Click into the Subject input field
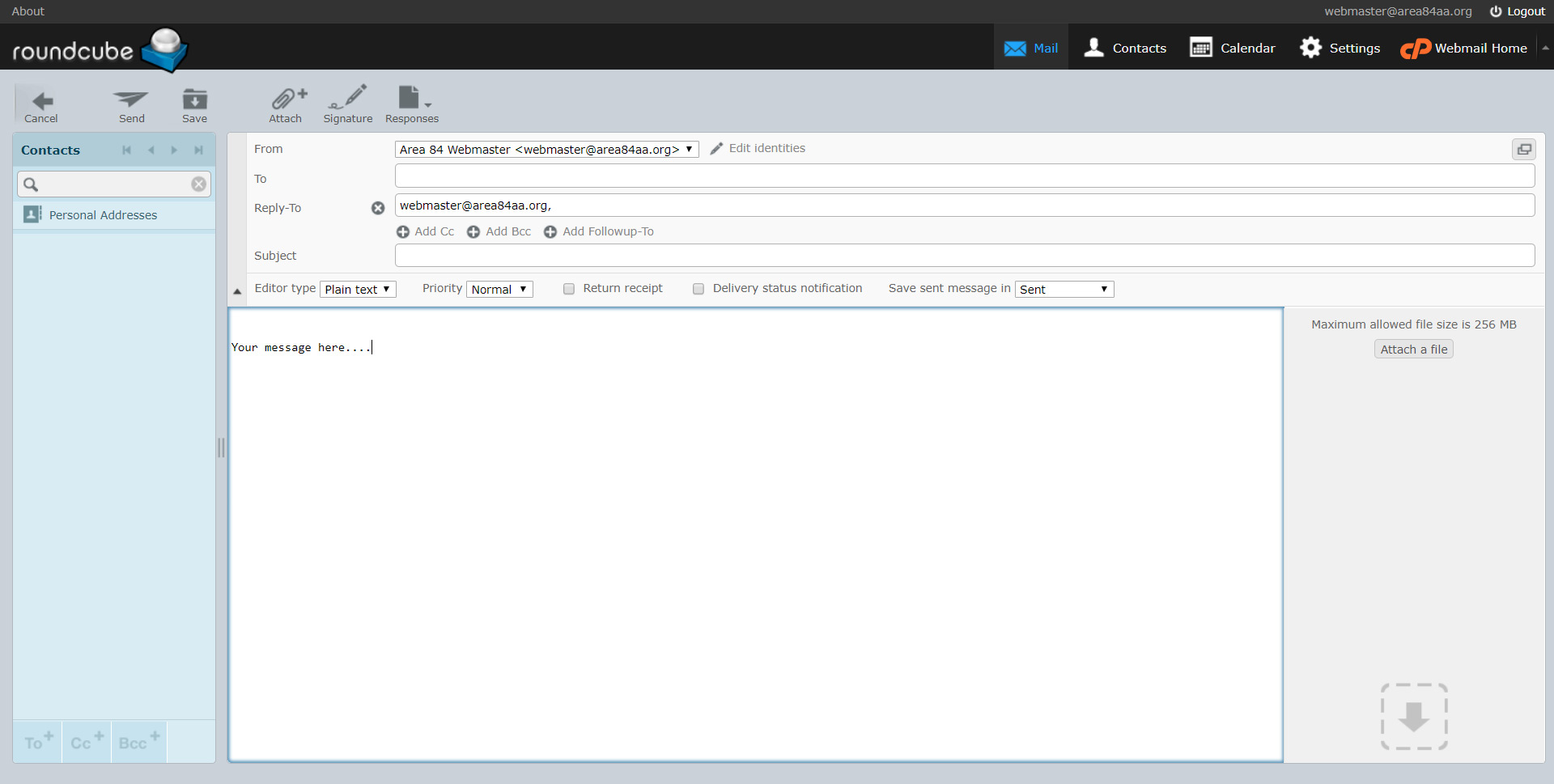The image size is (1554, 784). click(x=964, y=256)
